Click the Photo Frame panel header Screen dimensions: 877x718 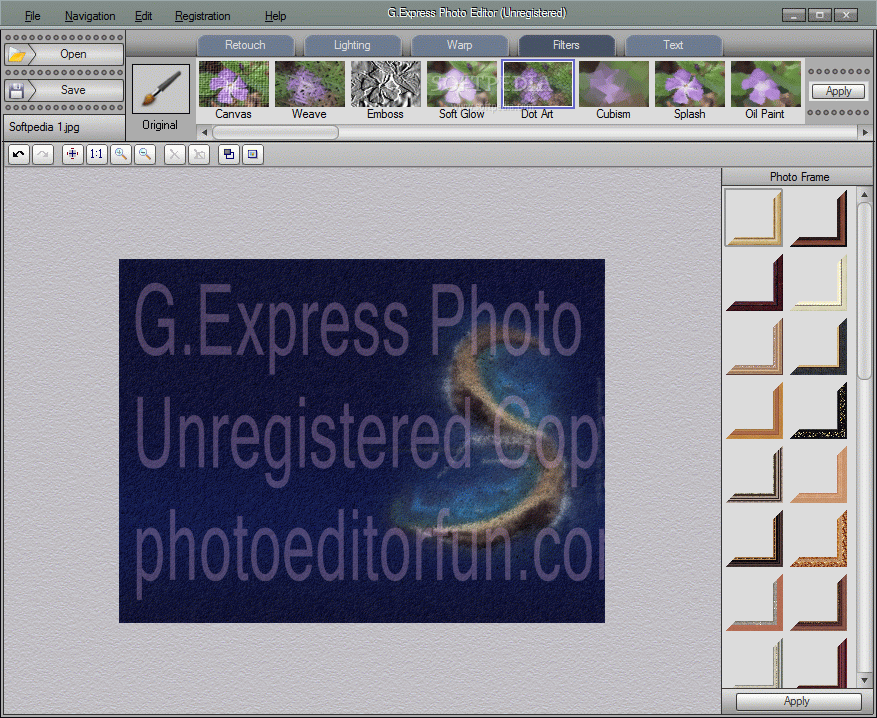coord(799,177)
